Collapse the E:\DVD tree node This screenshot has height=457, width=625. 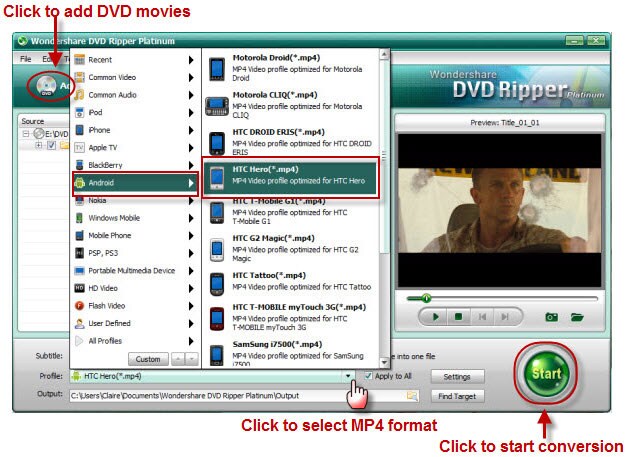coord(26,134)
